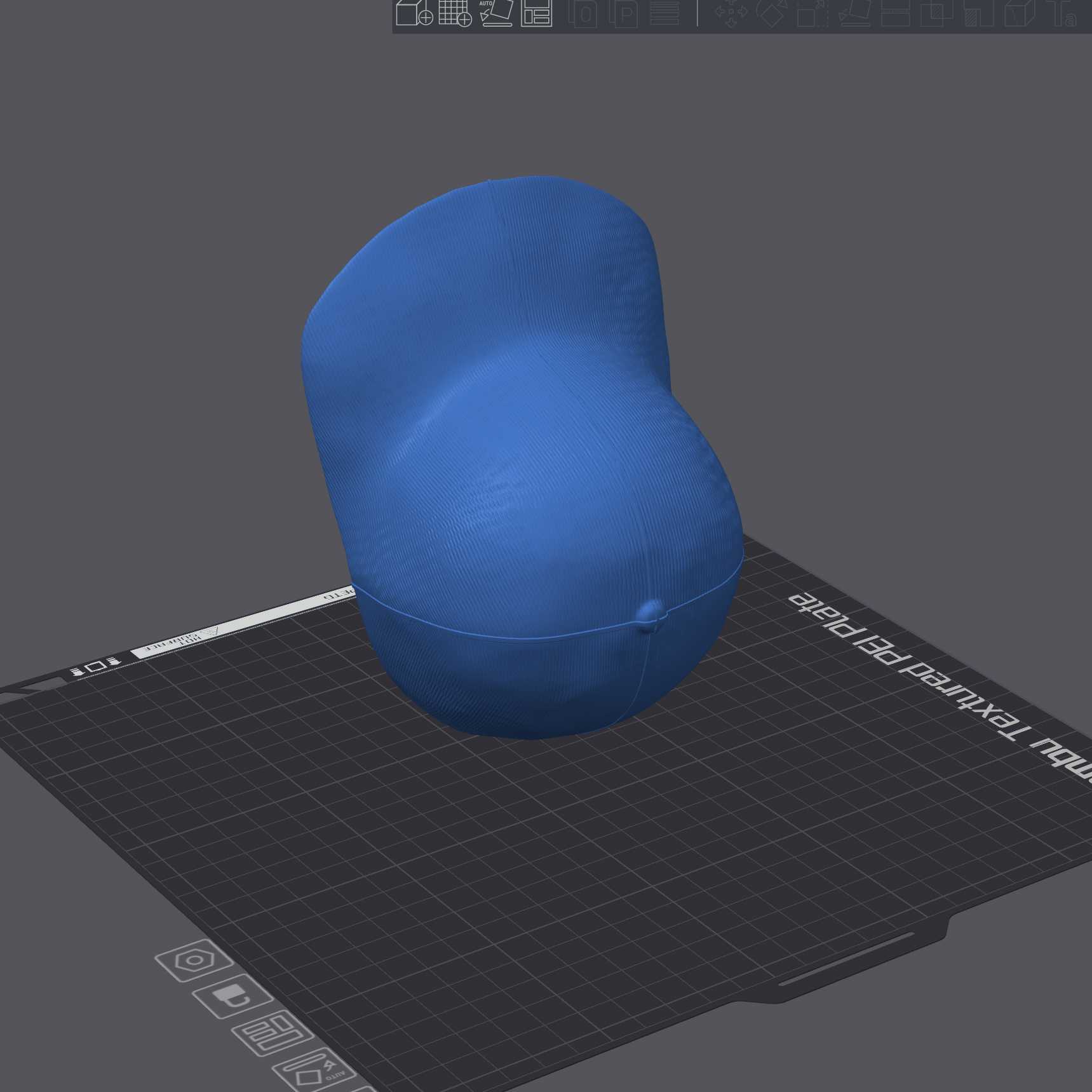
Task: Select the Rotate tool icon
Action: [771, 13]
